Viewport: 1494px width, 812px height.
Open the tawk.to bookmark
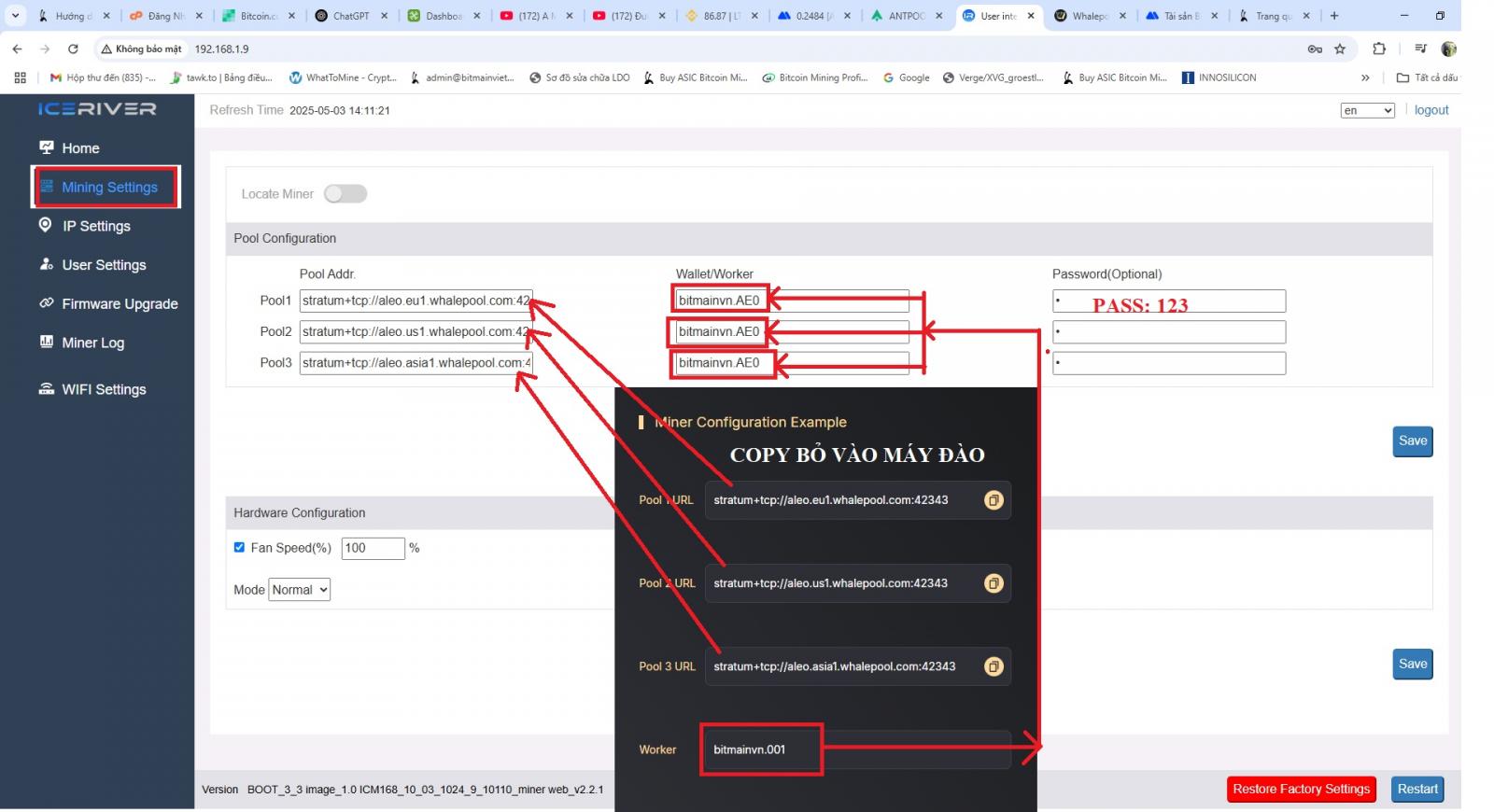(x=221, y=77)
